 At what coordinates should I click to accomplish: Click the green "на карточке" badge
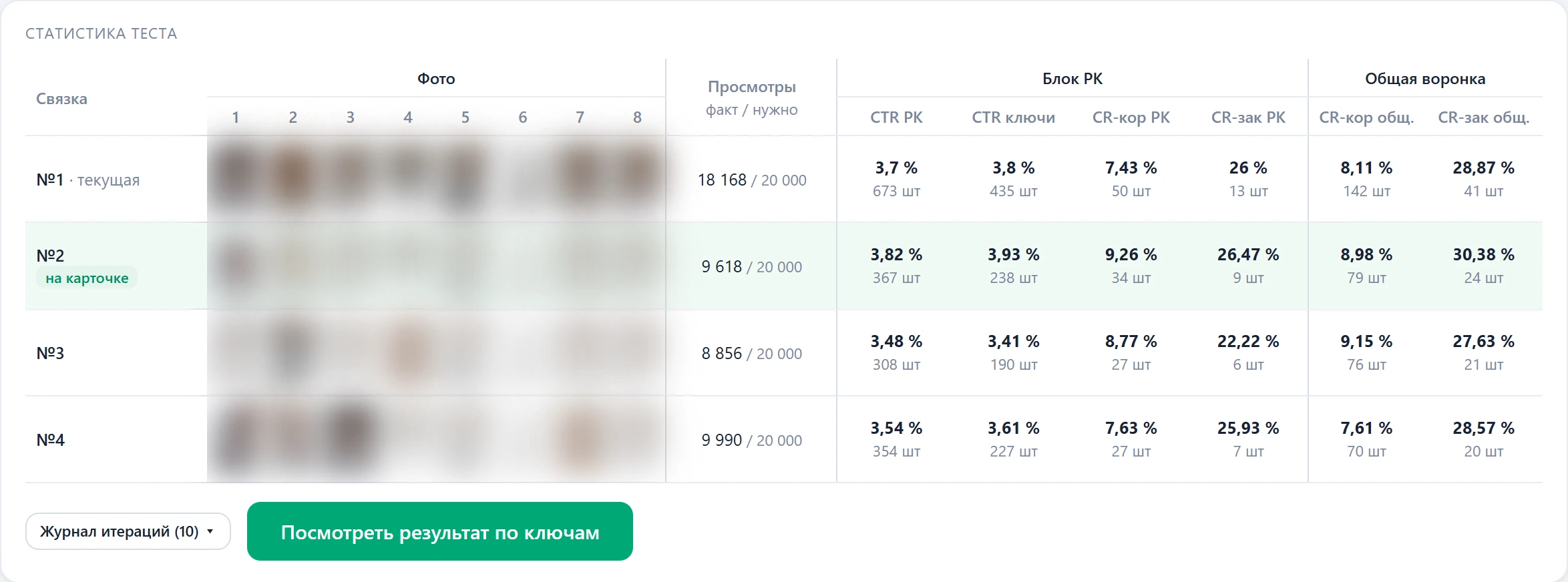[x=87, y=278]
